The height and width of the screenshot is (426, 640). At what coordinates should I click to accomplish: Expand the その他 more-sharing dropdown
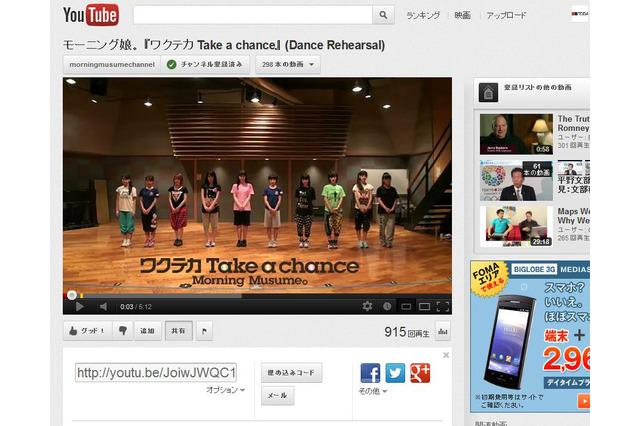(x=373, y=391)
